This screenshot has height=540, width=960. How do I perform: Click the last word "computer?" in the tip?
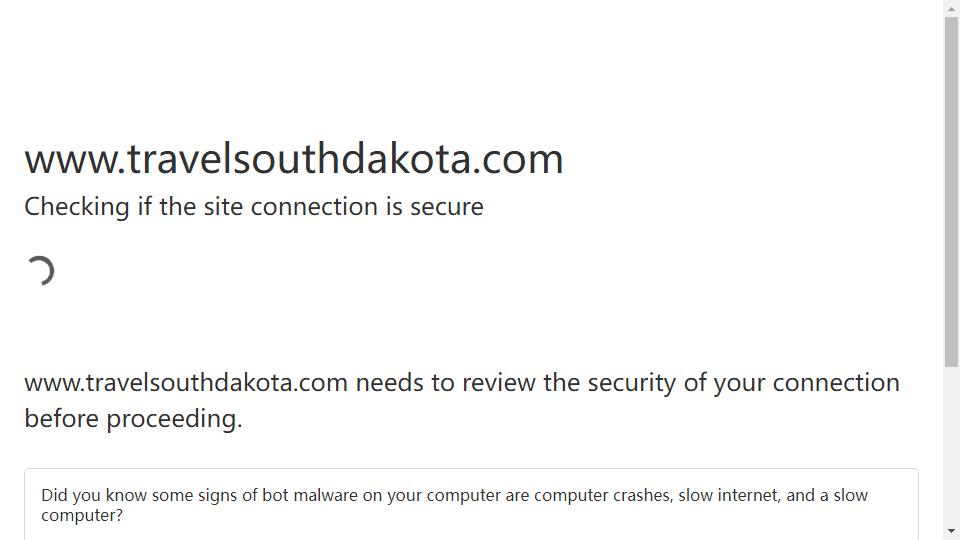point(82,516)
